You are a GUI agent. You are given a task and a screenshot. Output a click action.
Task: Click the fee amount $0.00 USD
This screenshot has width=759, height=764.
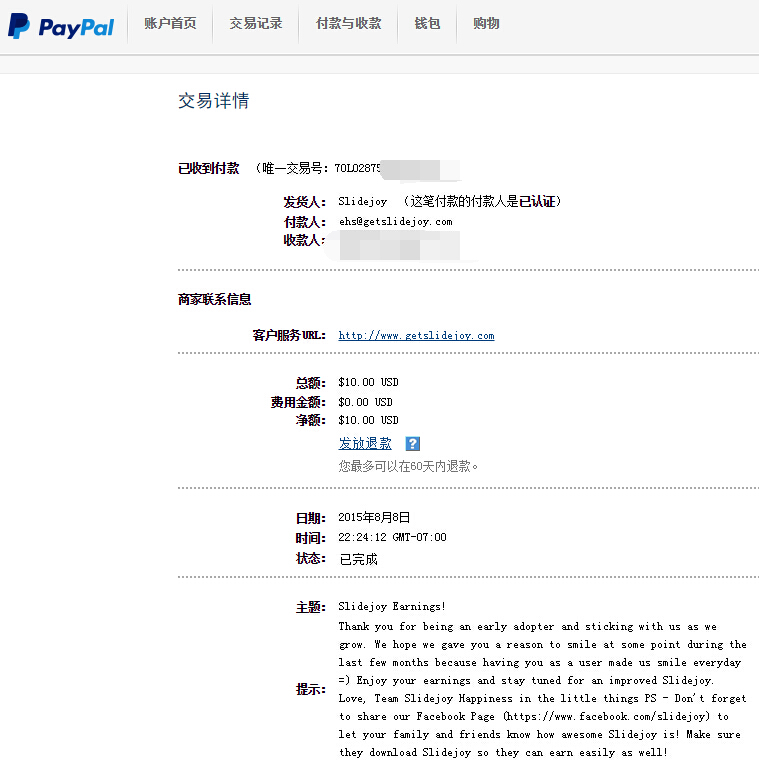tap(365, 402)
